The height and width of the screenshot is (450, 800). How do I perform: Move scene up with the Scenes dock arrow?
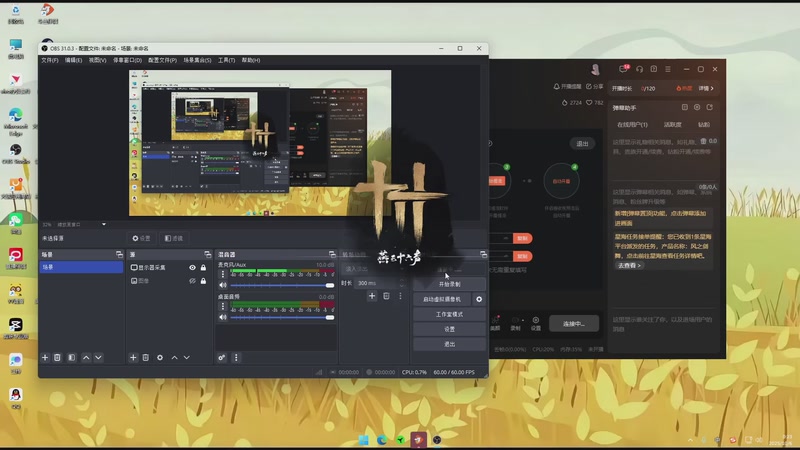[86, 358]
